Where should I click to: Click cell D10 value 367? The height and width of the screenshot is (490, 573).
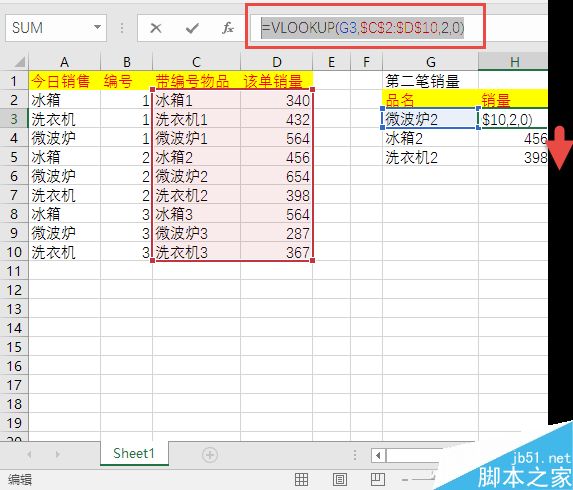click(x=277, y=252)
